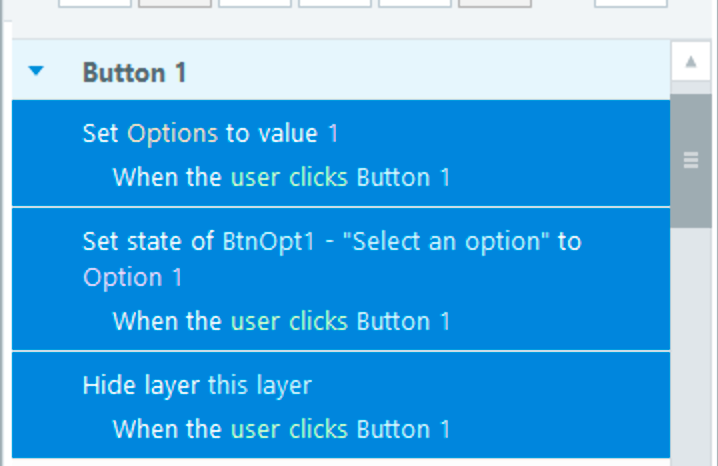Click the Option 1 state link
The height and width of the screenshot is (466, 718).
pos(132,278)
